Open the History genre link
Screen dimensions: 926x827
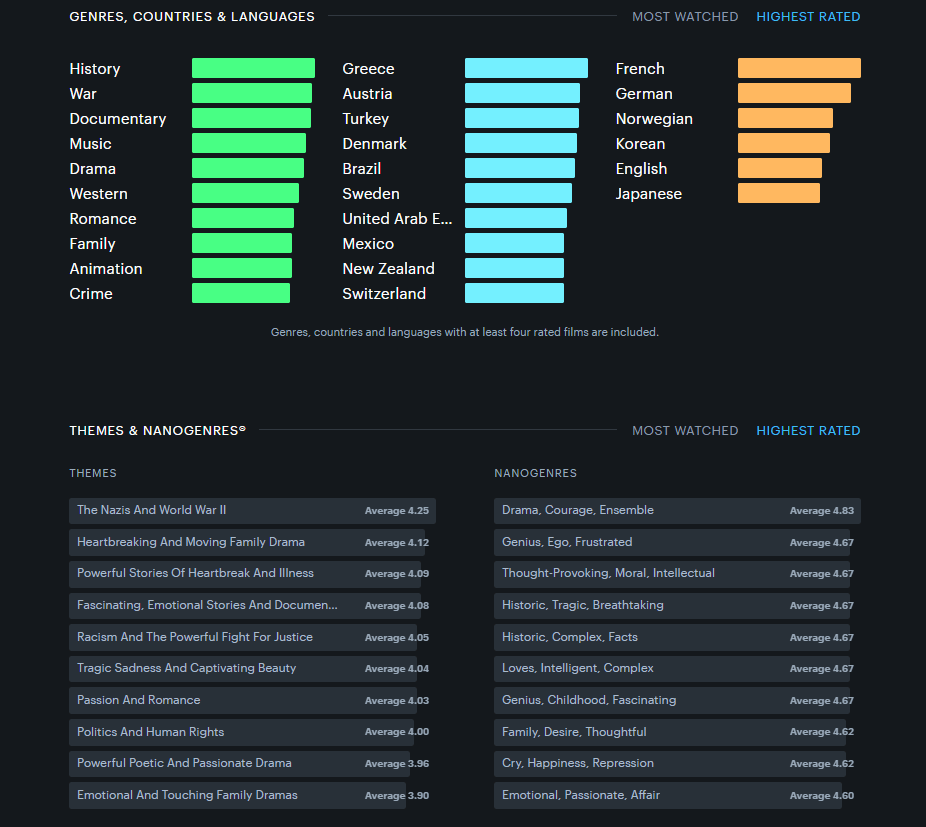[95, 69]
